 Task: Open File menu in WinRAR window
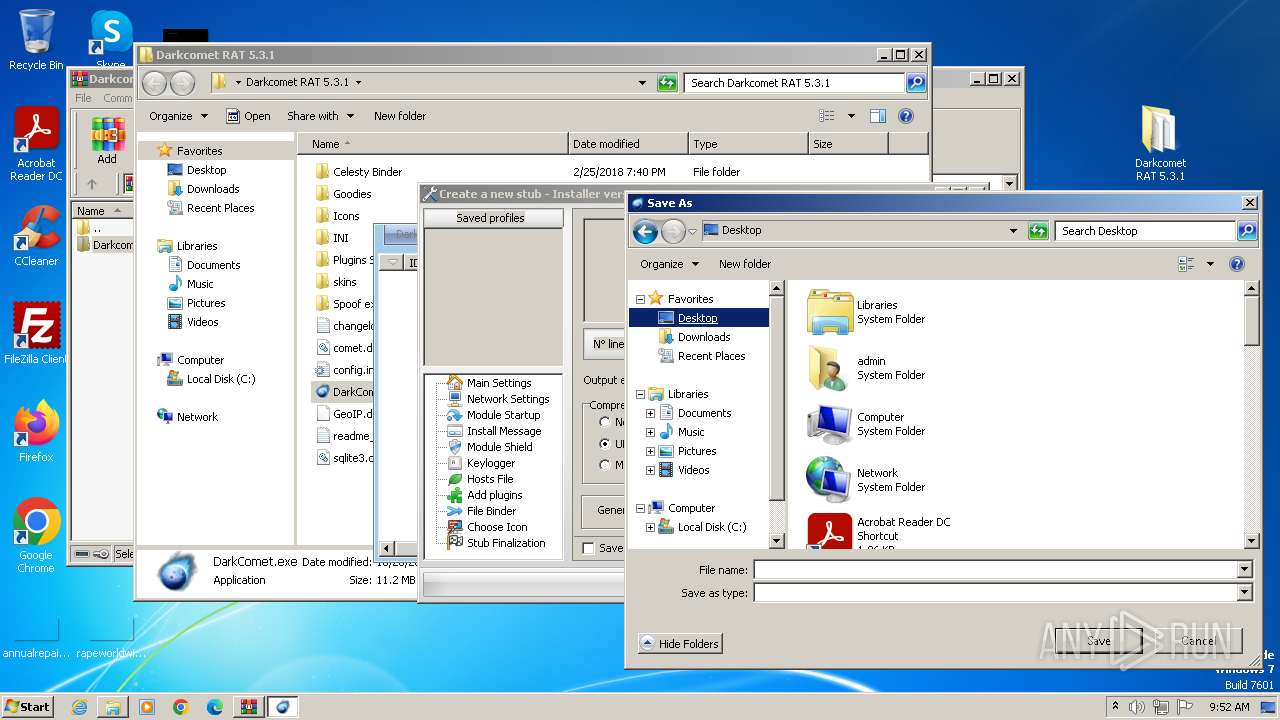tap(84, 98)
